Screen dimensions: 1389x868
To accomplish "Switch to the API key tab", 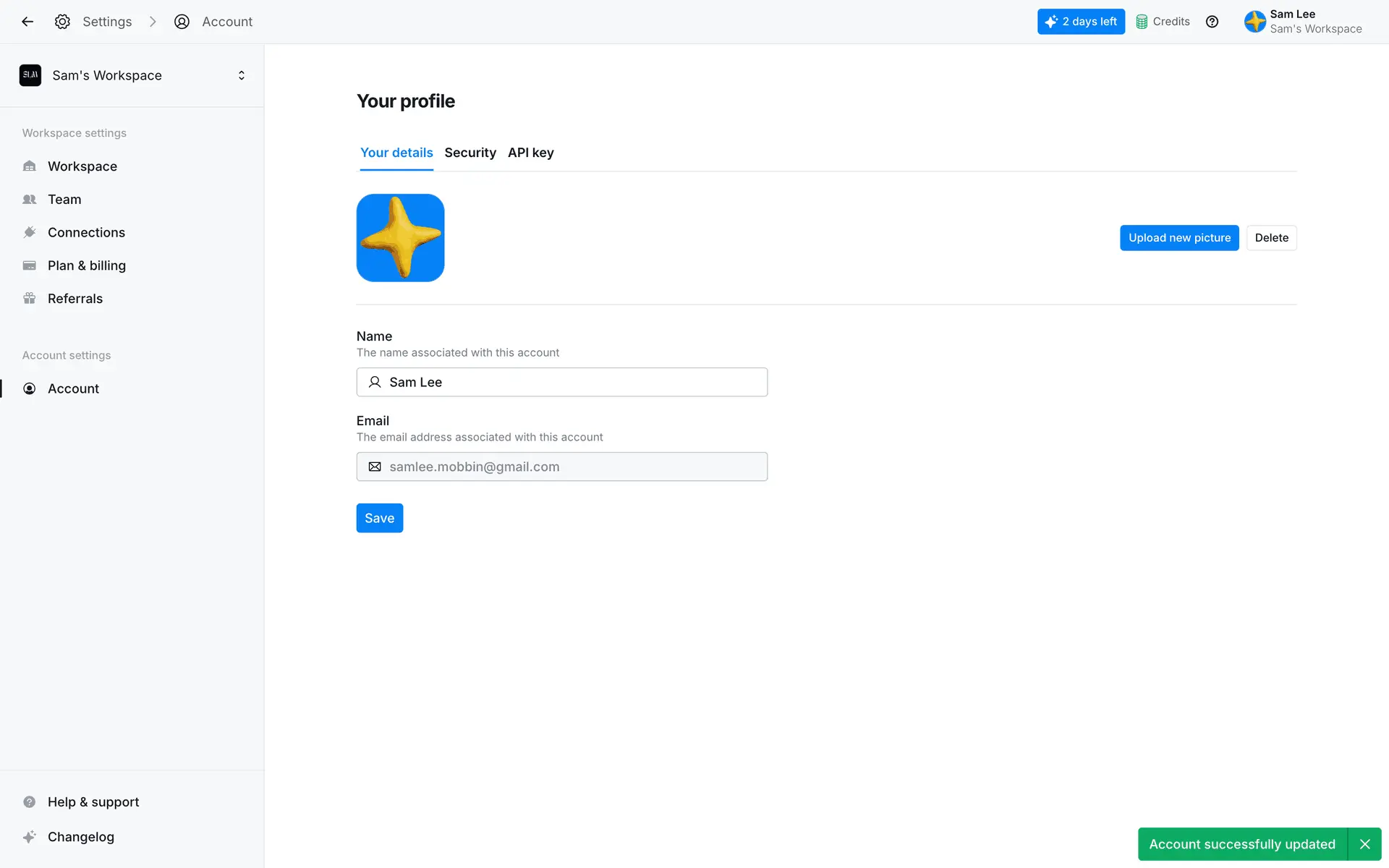I will pyautogui.click(x=530, y=153).
